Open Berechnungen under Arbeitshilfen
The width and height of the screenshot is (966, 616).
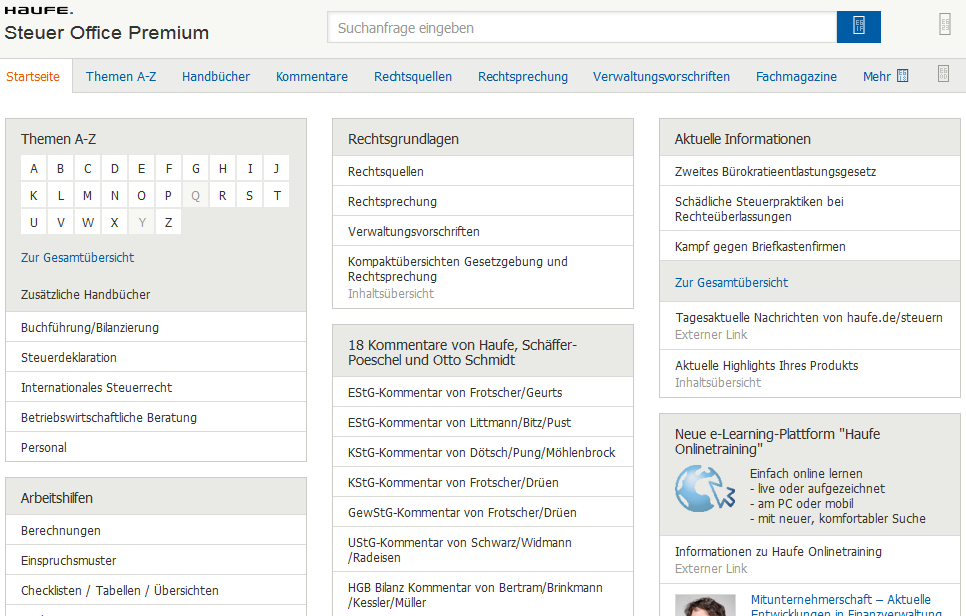coord(156,530)
